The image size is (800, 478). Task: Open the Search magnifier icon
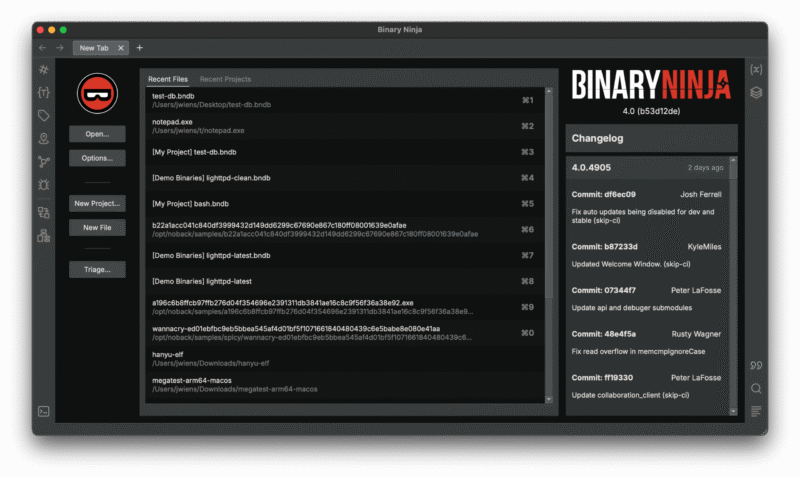point(756,388)
